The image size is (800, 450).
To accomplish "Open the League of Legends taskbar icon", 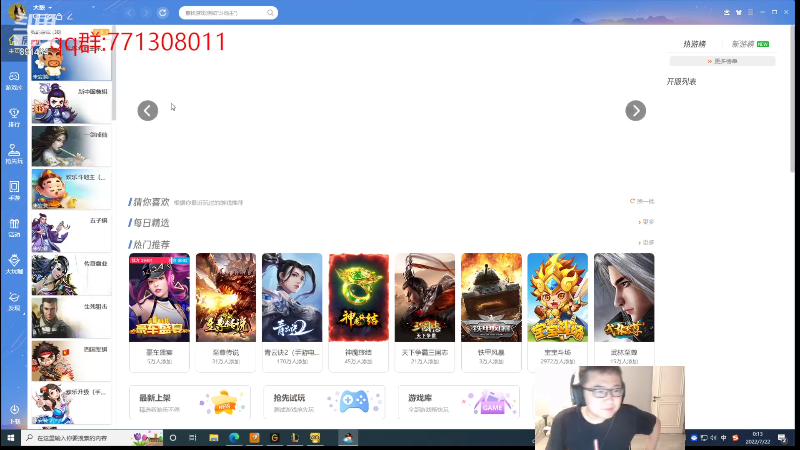I will tap(295, 438).
